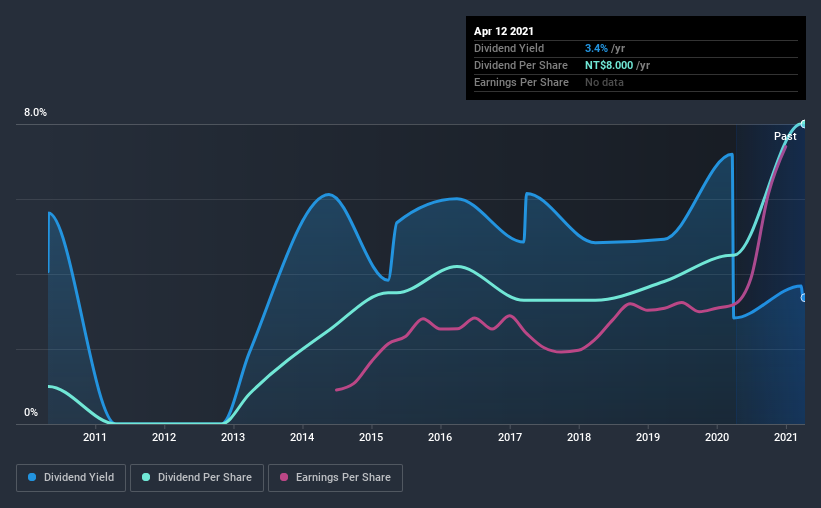Click the Apr 12 2021 tooltip date
The width and height of the screenshot is (821, 508).
tap(504, 31)
